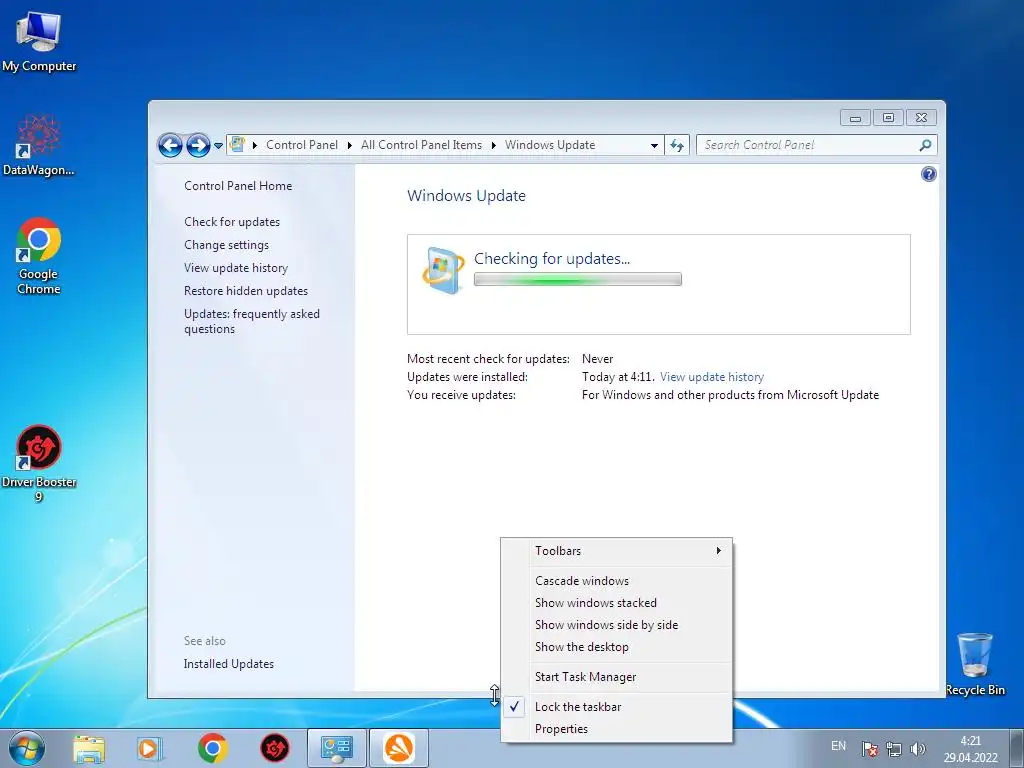The height and width of the screenshot is (768, 1024).
Task: Choose Show windows side by side
Action: click(616, 625)
